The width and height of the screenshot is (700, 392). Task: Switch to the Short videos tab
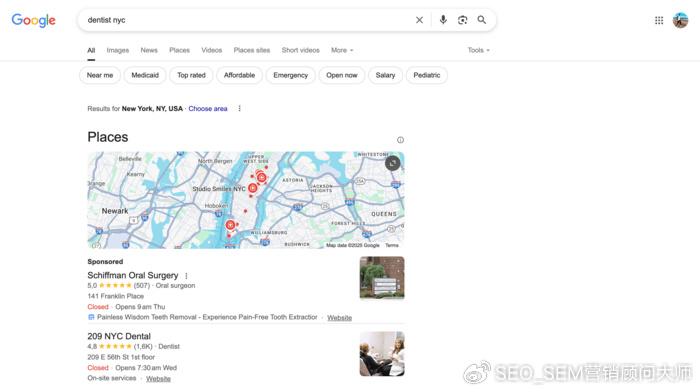[x=300, y=50]
